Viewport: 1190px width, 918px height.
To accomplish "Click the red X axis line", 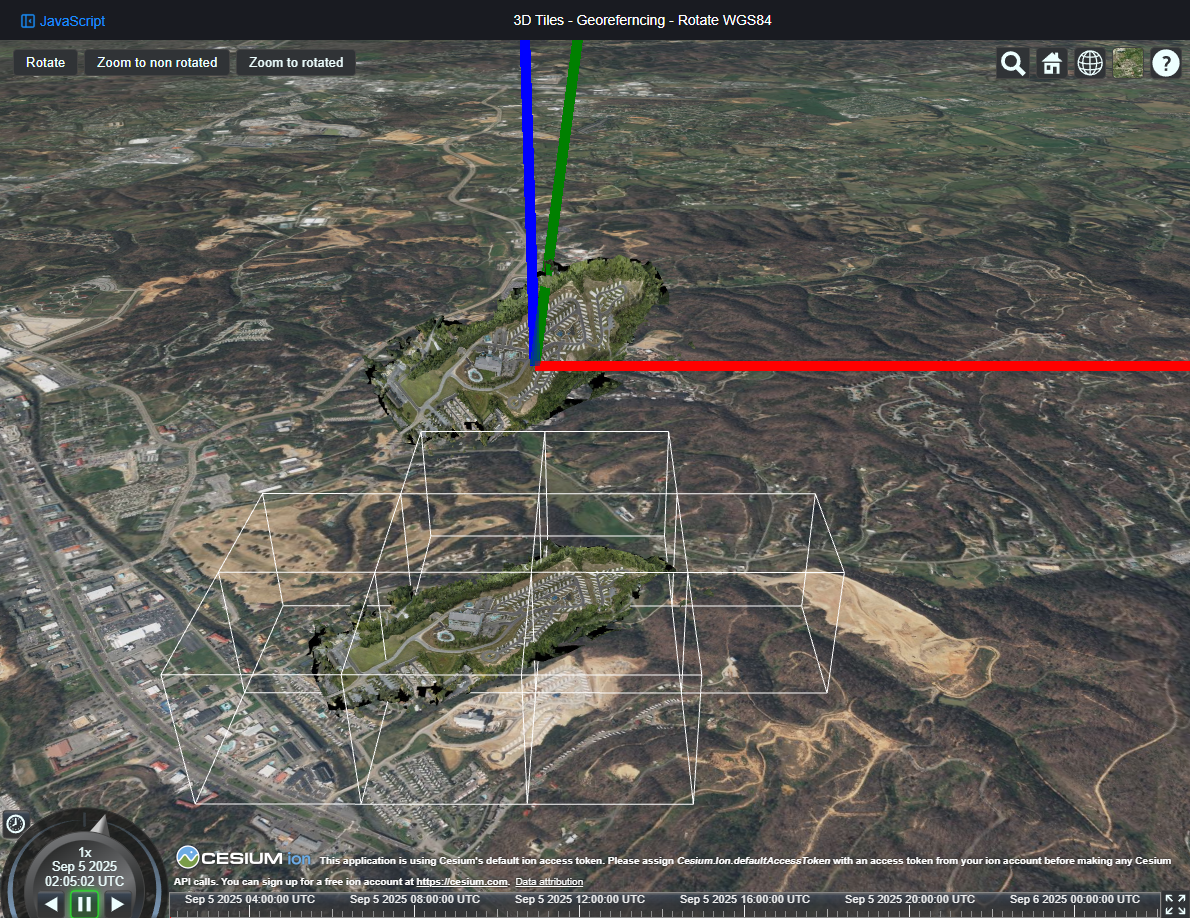I will (862, 366).
